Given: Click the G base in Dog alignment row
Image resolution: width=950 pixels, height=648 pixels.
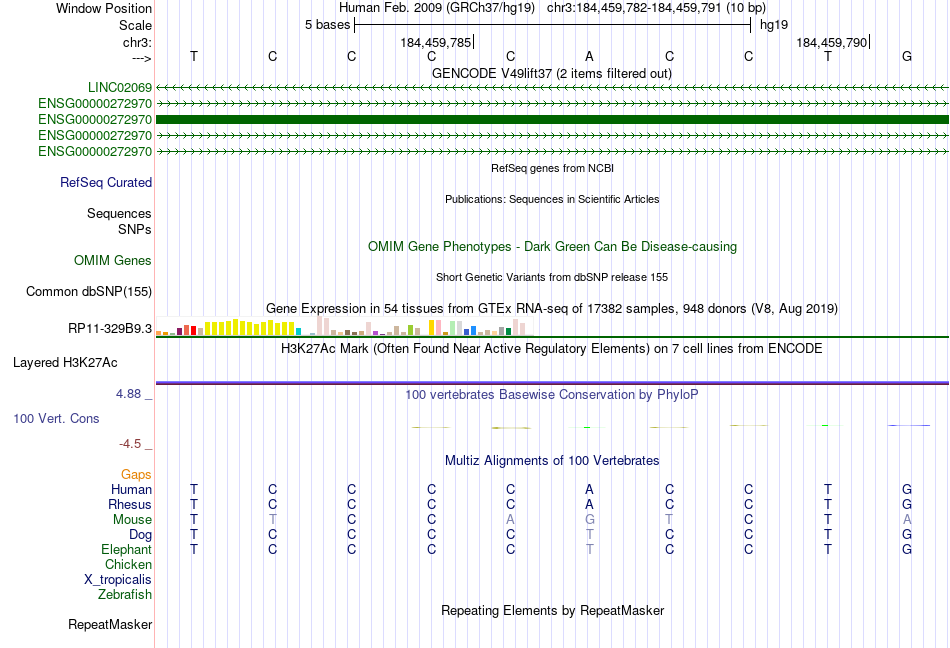Looking at the screenshot, I should (x=907, y=535).
